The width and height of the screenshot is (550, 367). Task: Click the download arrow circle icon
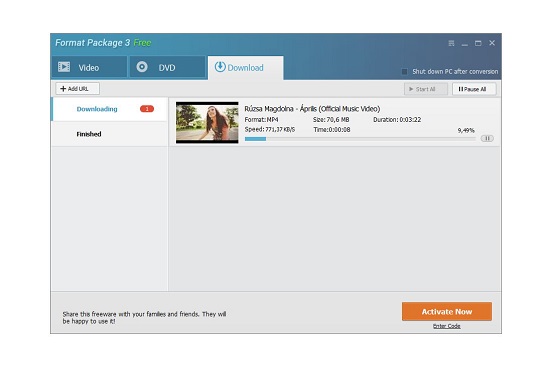pos(220,67)
